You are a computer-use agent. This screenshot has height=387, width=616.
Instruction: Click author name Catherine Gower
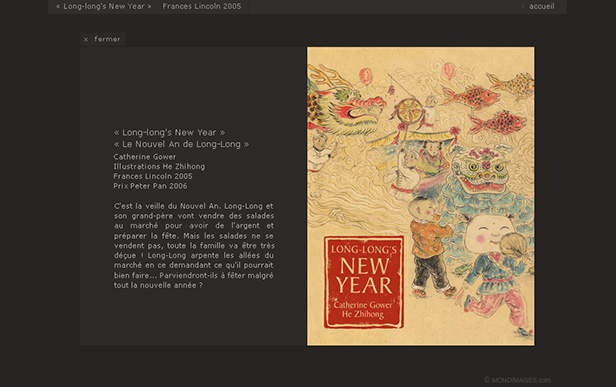tap(145, 156)
